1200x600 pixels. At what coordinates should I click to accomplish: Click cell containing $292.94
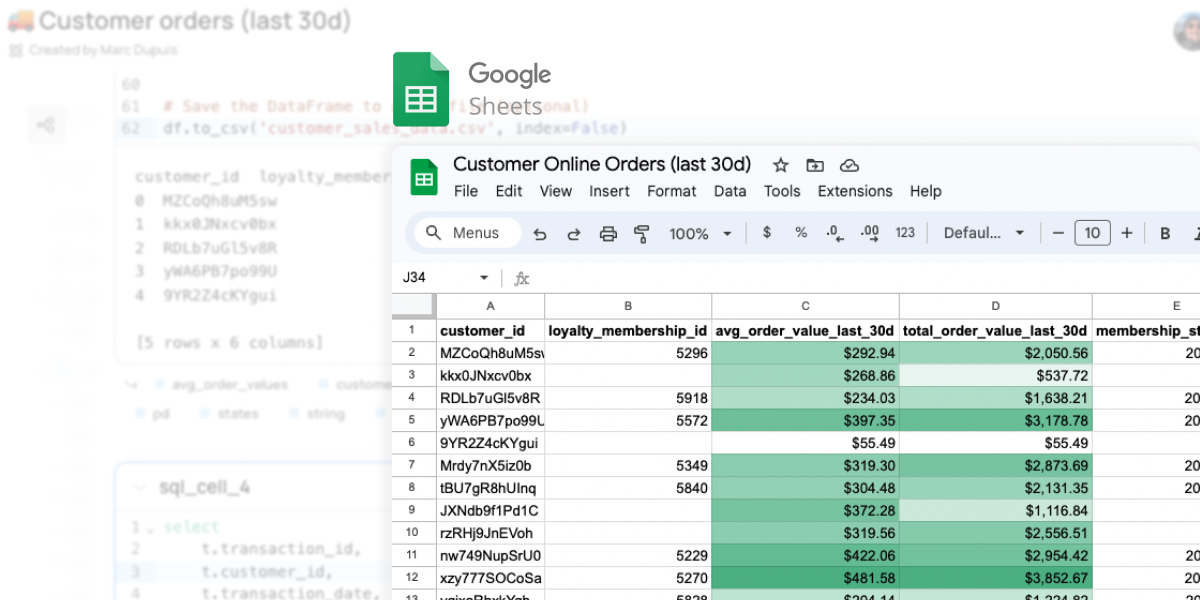pos(805,353)
